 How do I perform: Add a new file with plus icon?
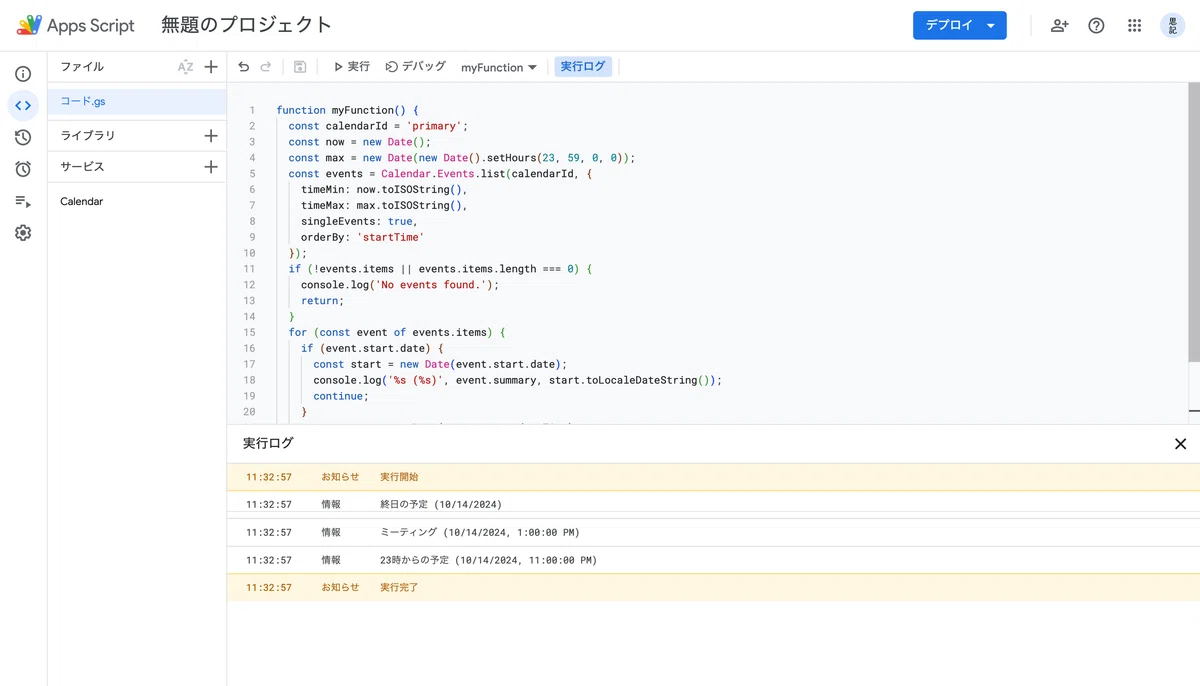coord(211,67)
